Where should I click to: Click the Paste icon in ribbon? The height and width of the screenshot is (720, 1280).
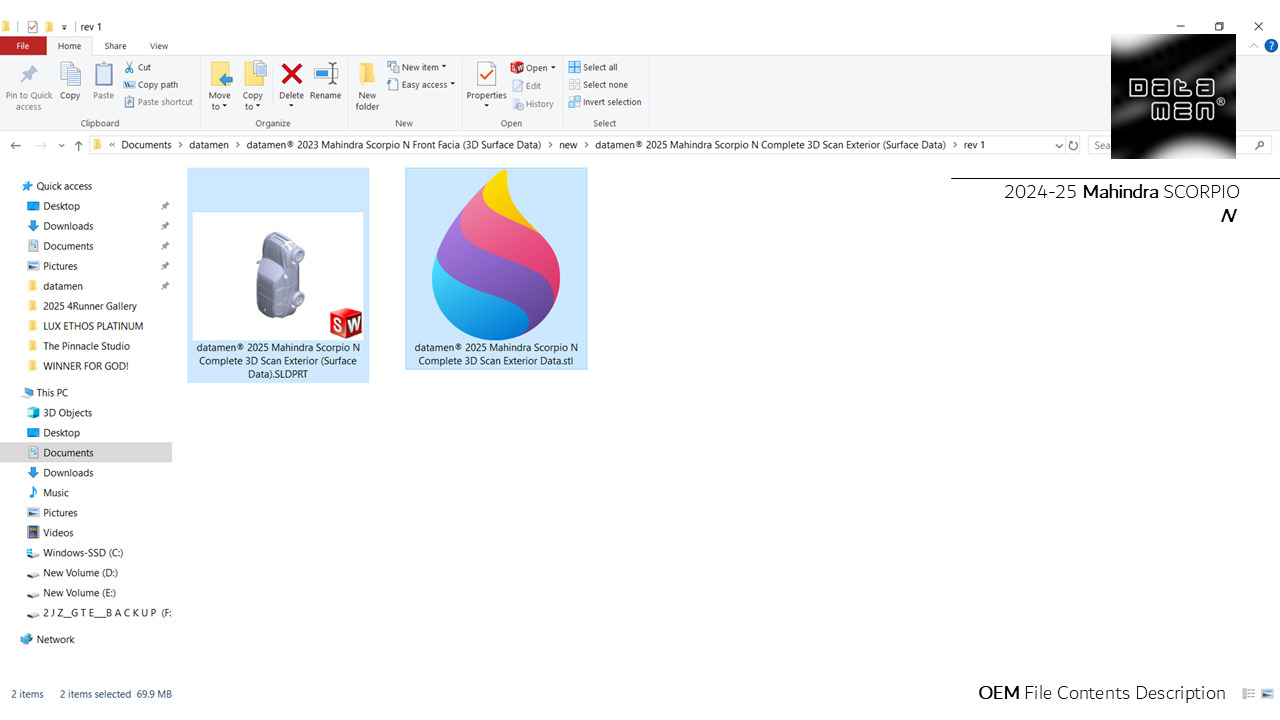click(x=104, y=82)
